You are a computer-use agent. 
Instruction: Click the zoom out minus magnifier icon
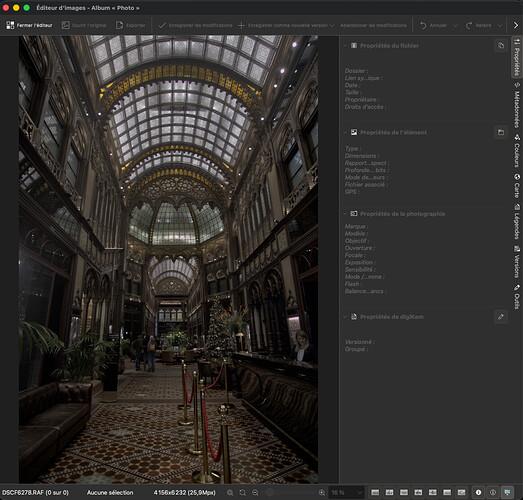click(x=255, y=492)
